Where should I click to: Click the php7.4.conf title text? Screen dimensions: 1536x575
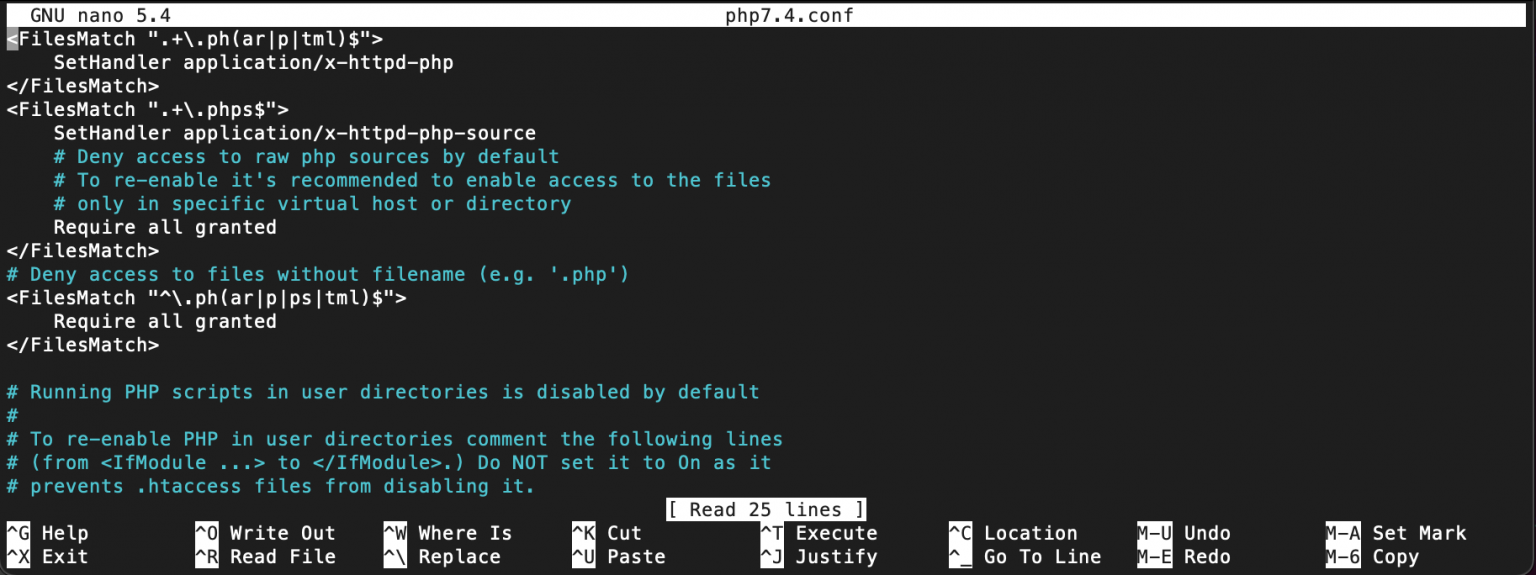(x=789, y=15)
